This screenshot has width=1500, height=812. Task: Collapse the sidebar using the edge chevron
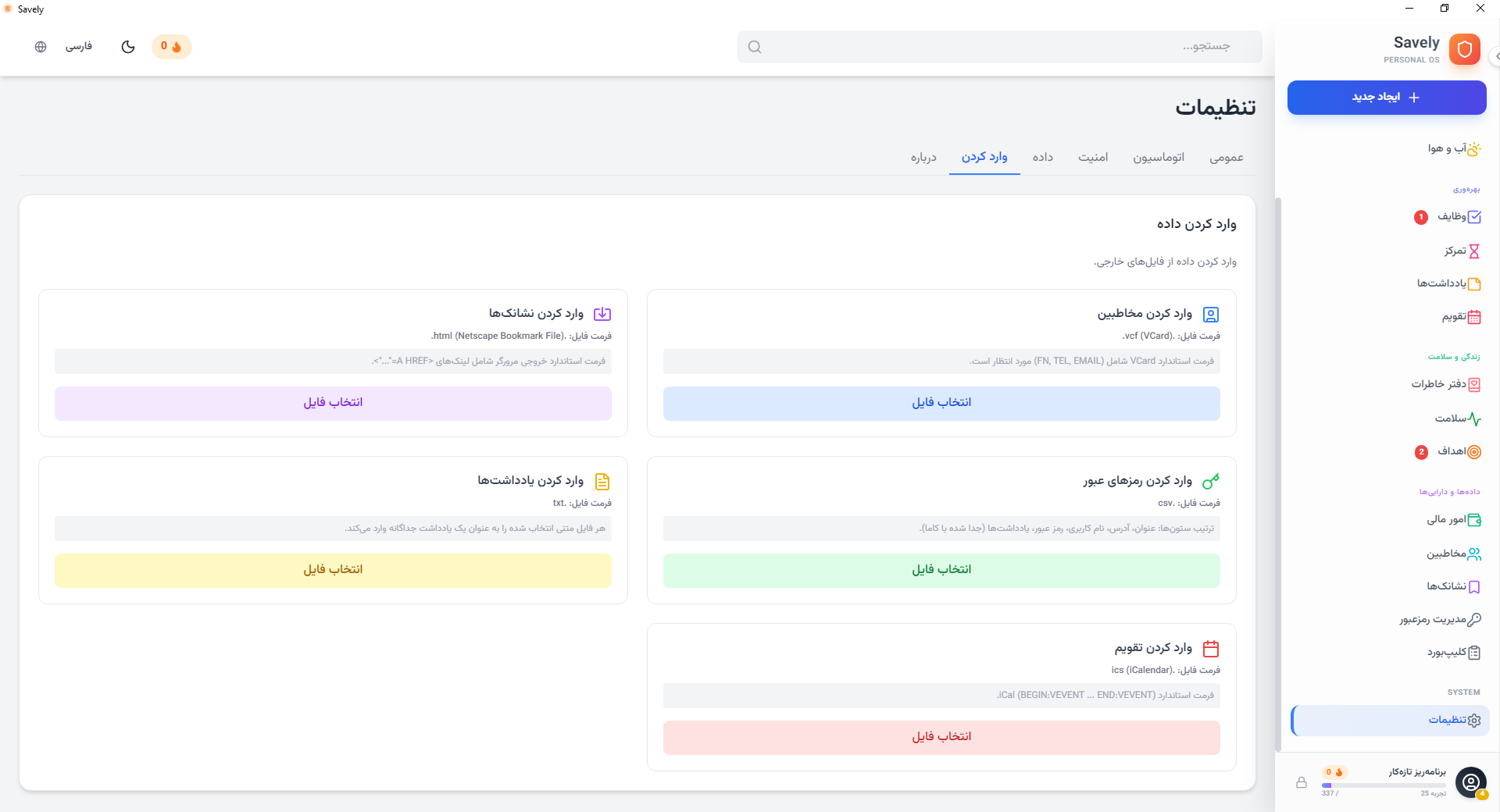[1495, 55]
